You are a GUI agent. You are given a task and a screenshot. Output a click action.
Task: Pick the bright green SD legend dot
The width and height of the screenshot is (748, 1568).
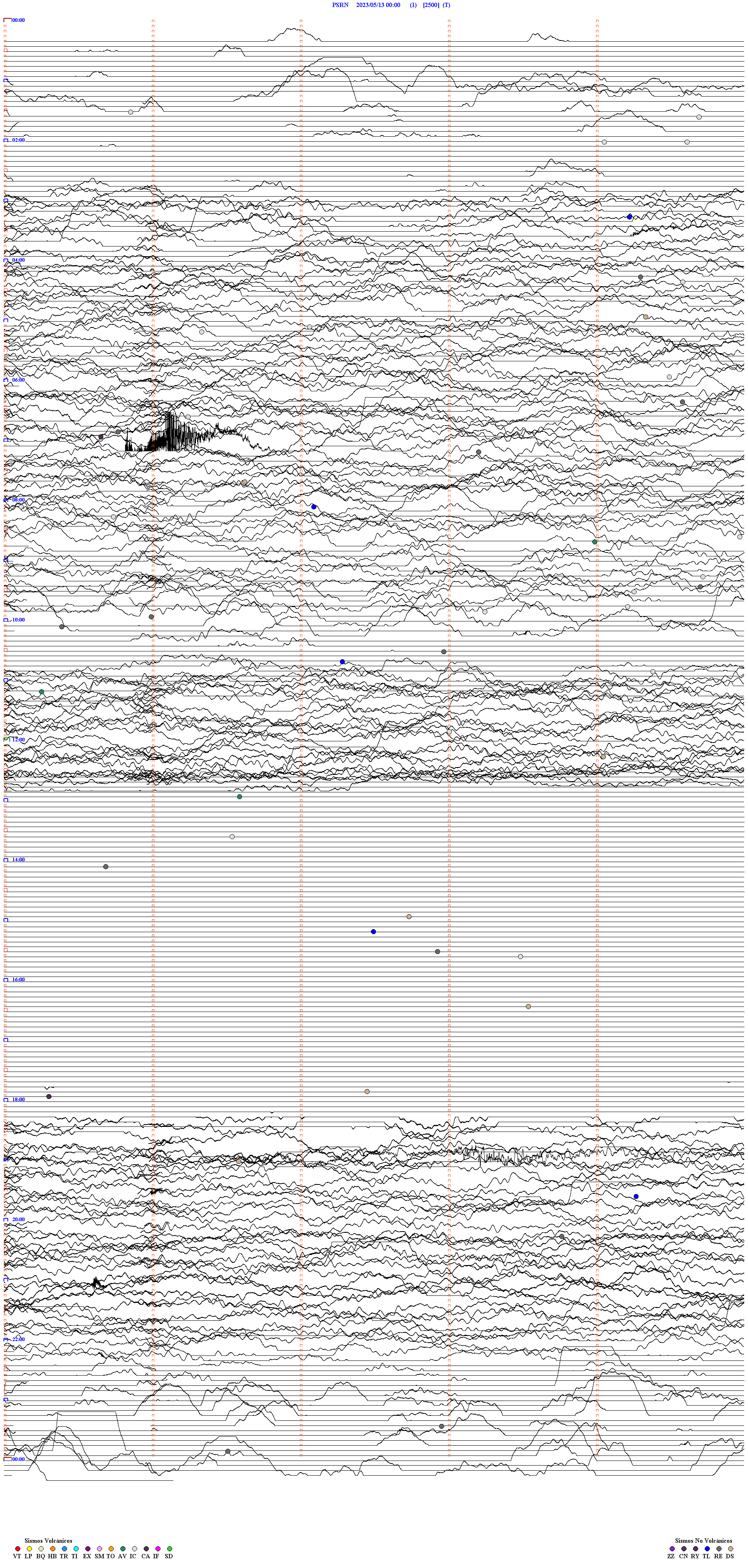(170, 1549)
